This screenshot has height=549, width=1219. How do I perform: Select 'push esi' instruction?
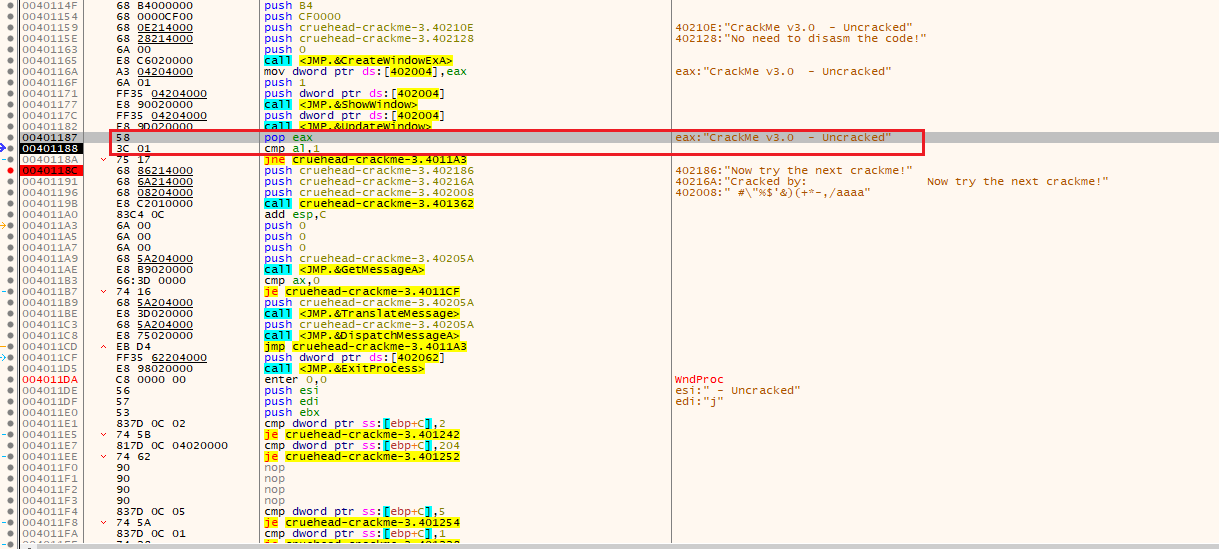[292, 390]
